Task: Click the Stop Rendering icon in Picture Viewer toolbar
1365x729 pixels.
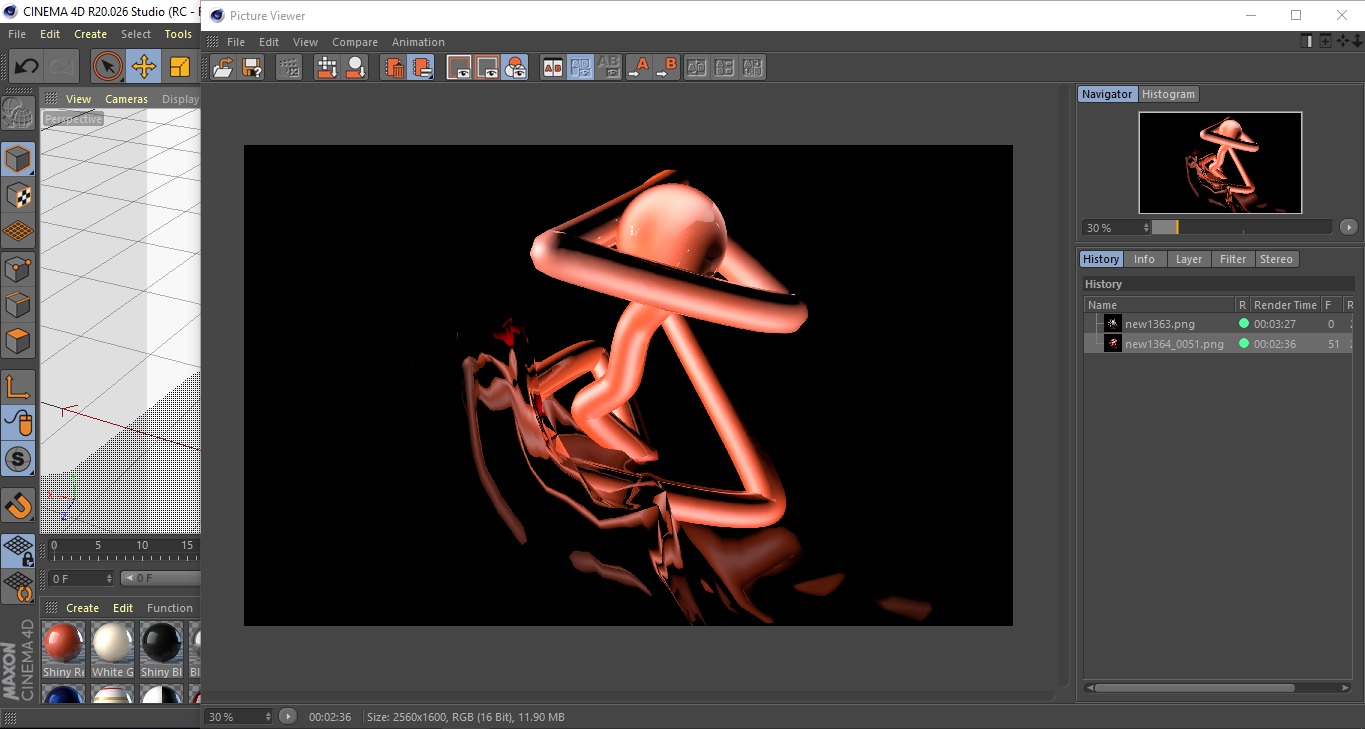Action: 288,67
